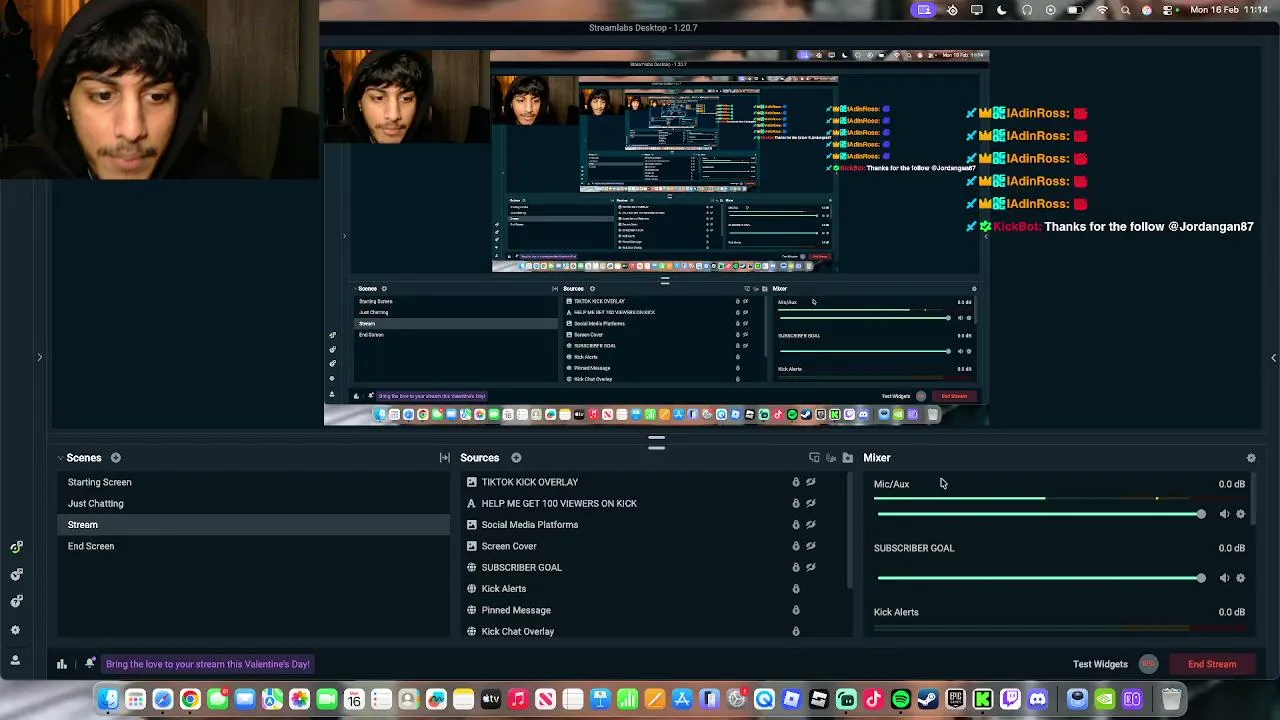Open the performance stats bar-chart icon
The image size is (1280, 720).
point(62,664)
